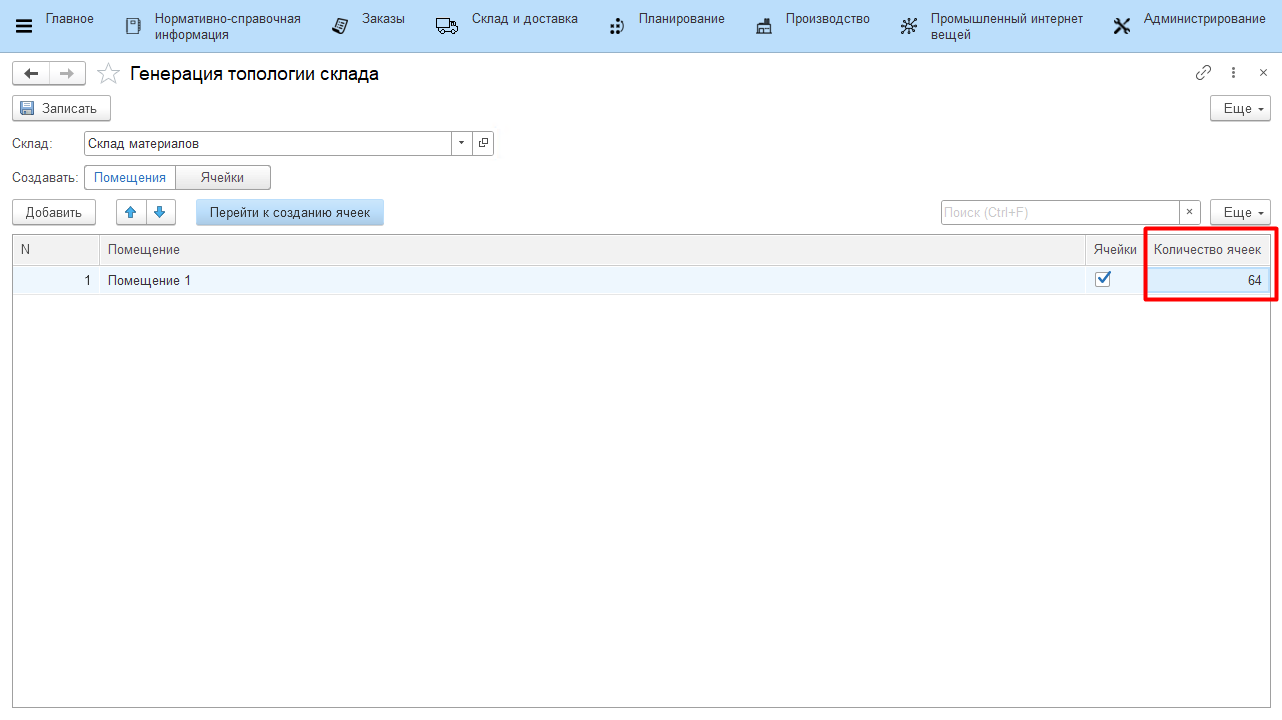Screen dimensions: 1282x720
Task: Open the vertical three-dot options menu
Action: coord(1234,73)
